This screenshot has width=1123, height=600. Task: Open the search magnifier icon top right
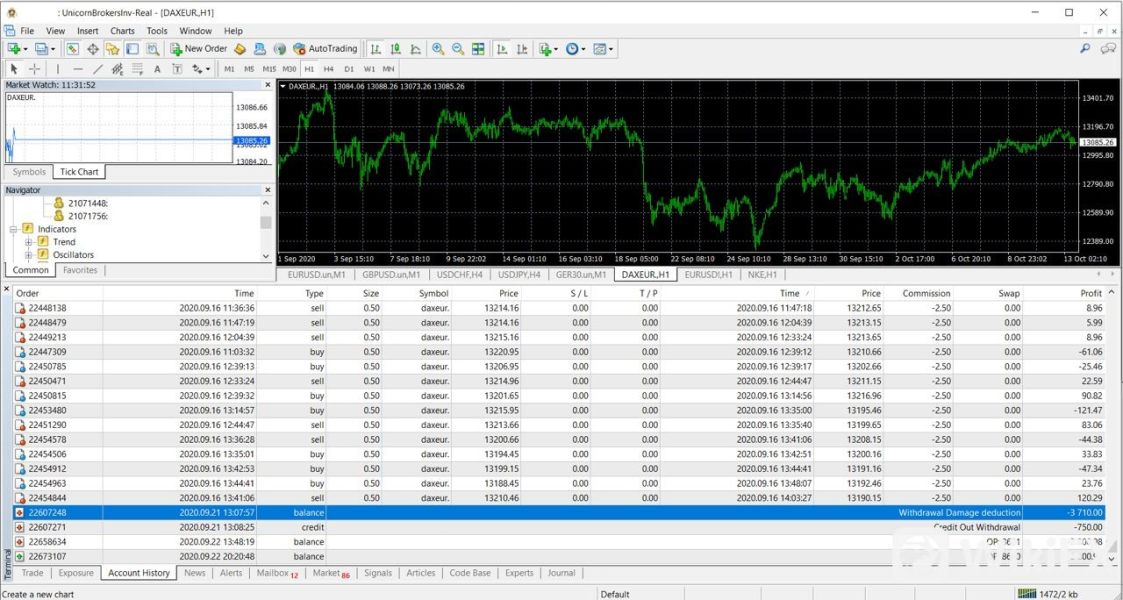(1085, 49)
